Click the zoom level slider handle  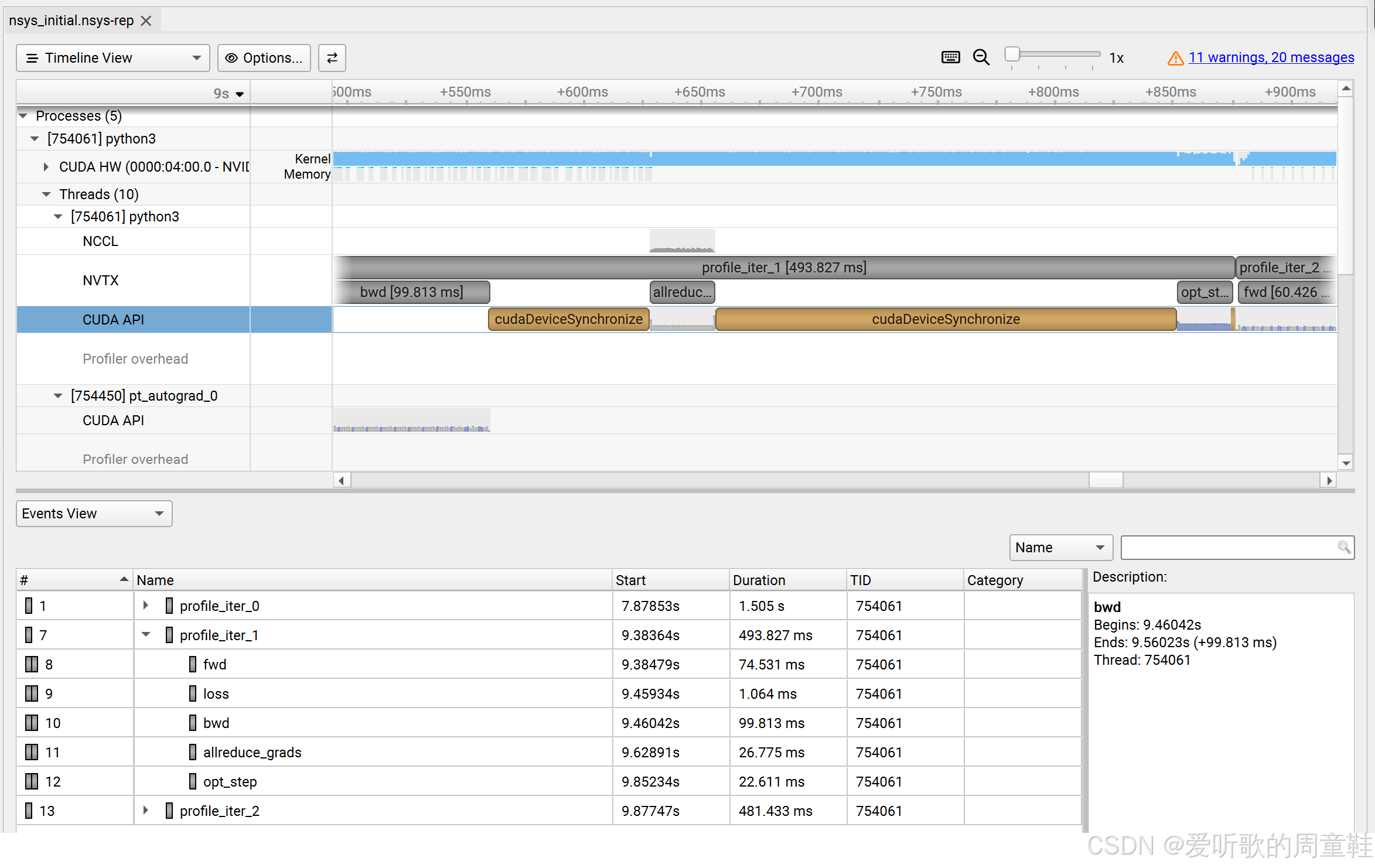pyautogui.click(x=1012, y=54)
